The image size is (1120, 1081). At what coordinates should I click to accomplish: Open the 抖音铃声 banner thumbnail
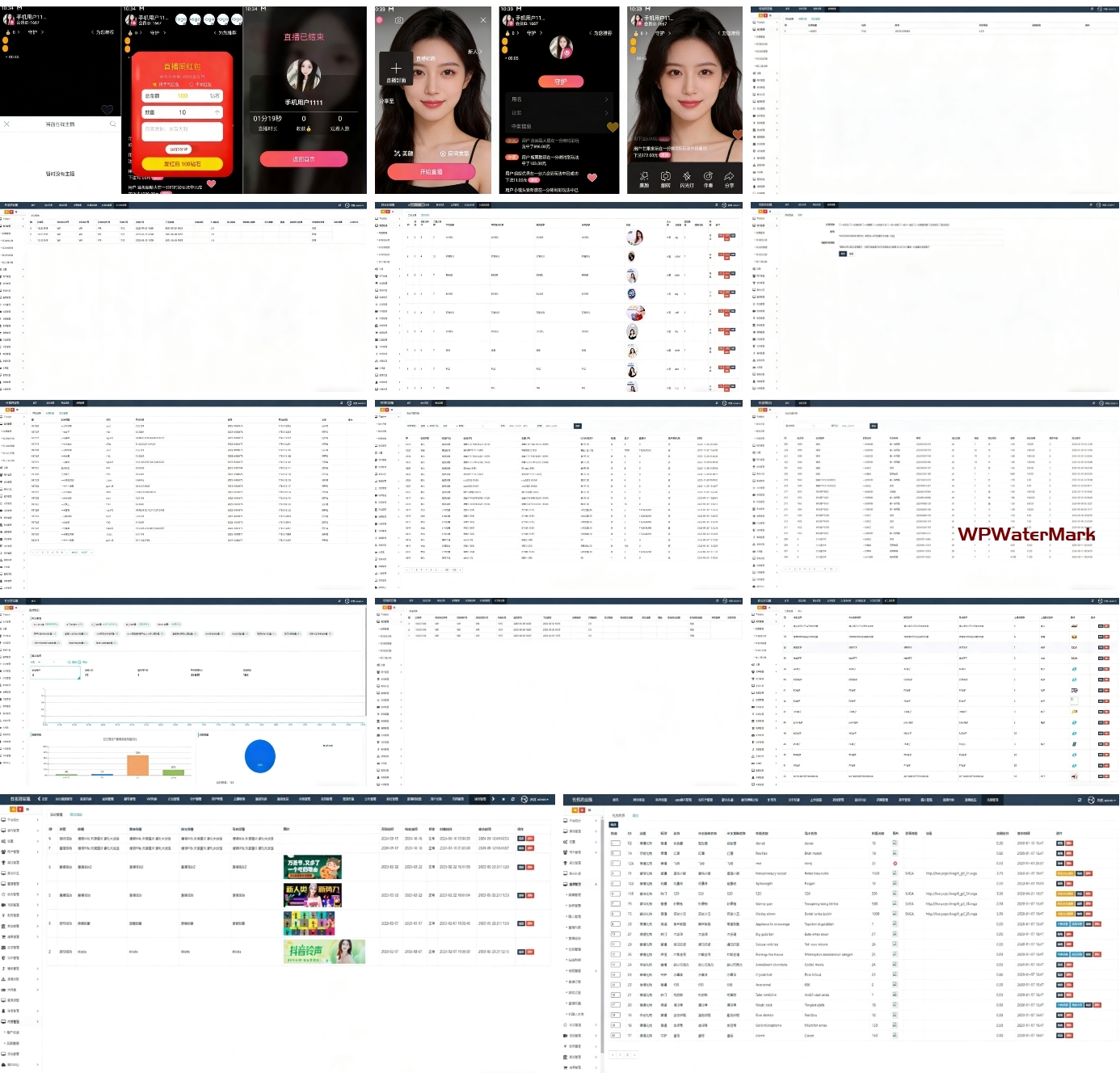pos(323,952)
